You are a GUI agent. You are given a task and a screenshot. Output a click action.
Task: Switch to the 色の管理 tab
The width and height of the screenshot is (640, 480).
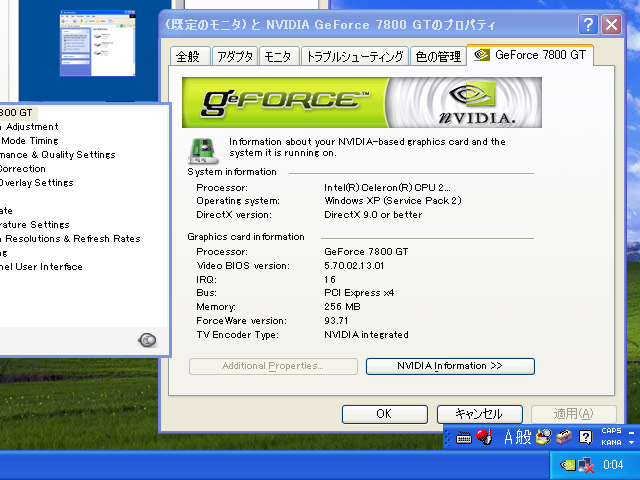point(438,56)
